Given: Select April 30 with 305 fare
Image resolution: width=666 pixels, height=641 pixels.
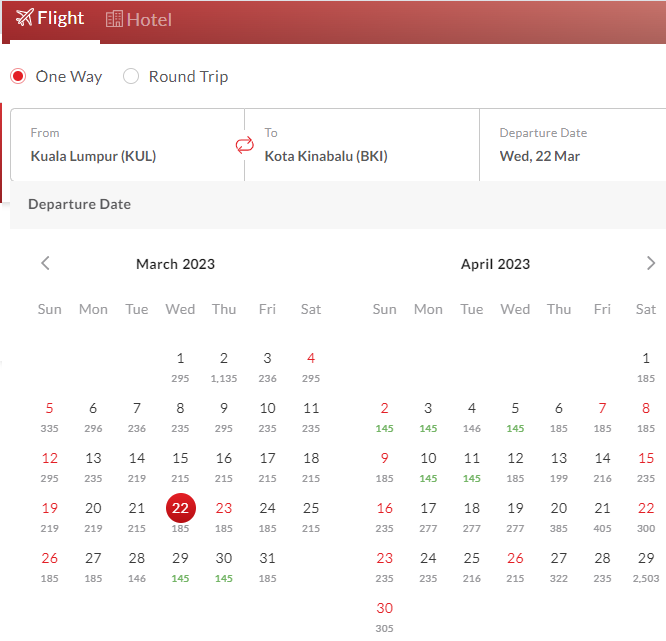Looking at the screenshot, I should point(384,614).
